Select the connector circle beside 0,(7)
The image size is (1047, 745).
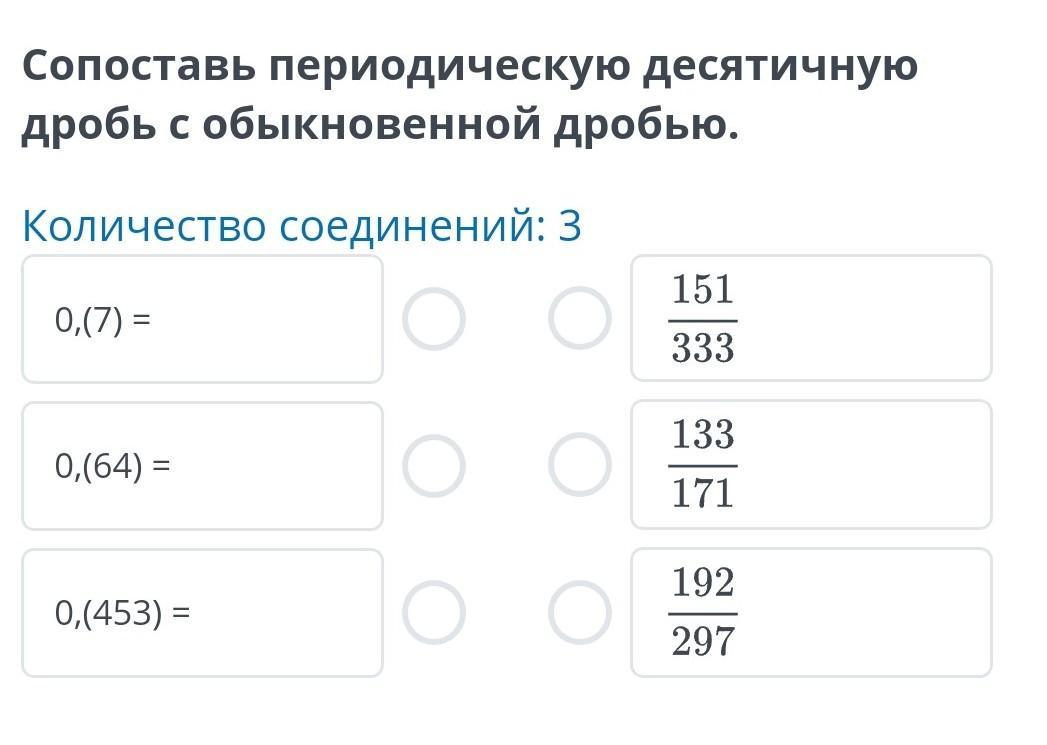coord(434,320)
